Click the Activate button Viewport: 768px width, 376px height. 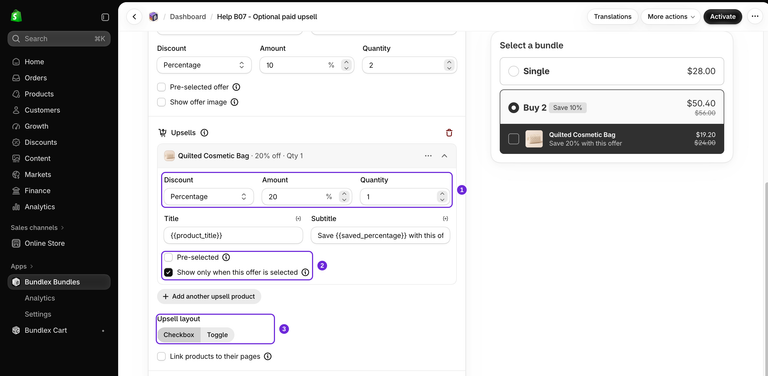[x=723, y=17]
